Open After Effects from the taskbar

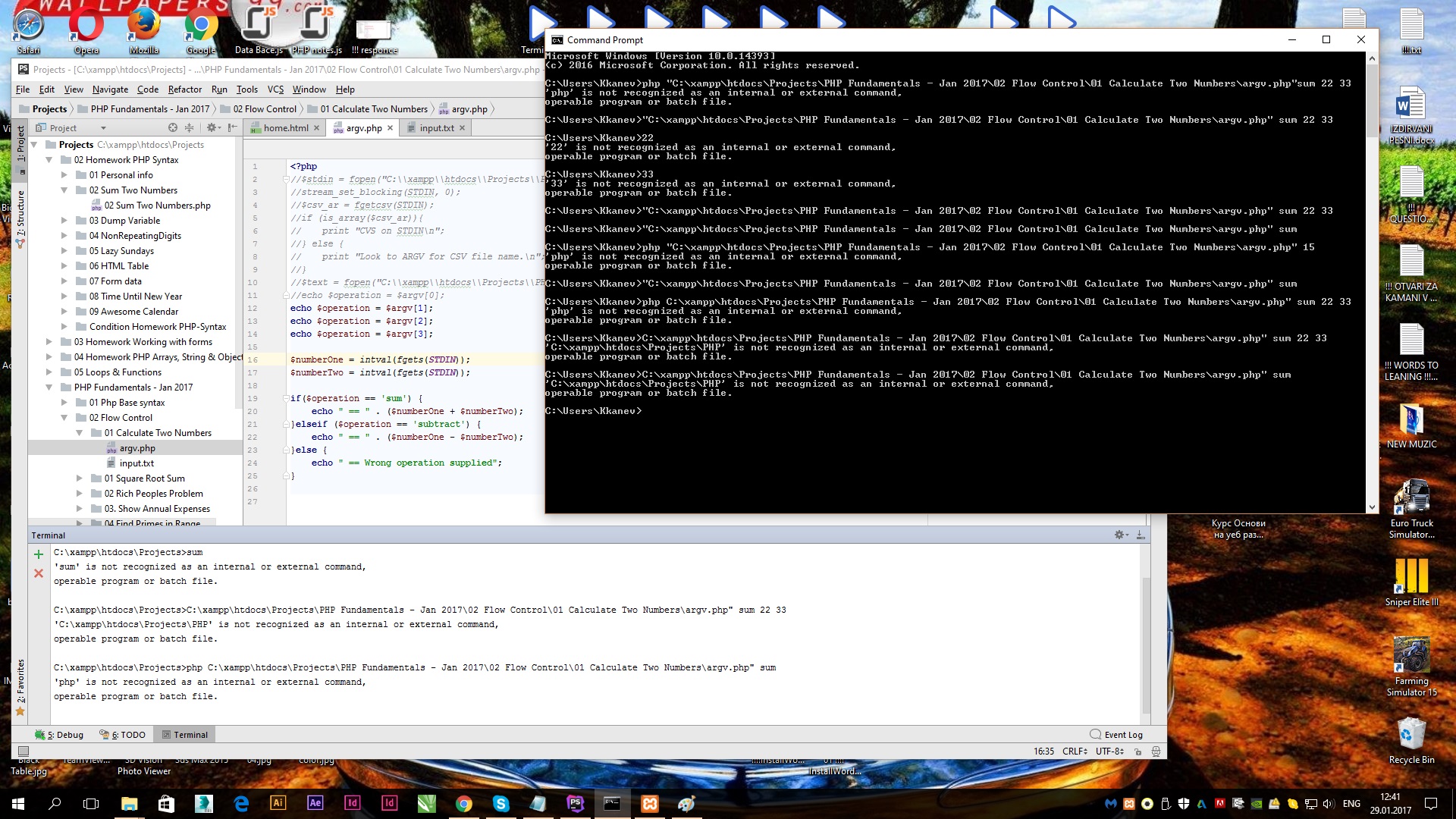(x=315, y=804)
